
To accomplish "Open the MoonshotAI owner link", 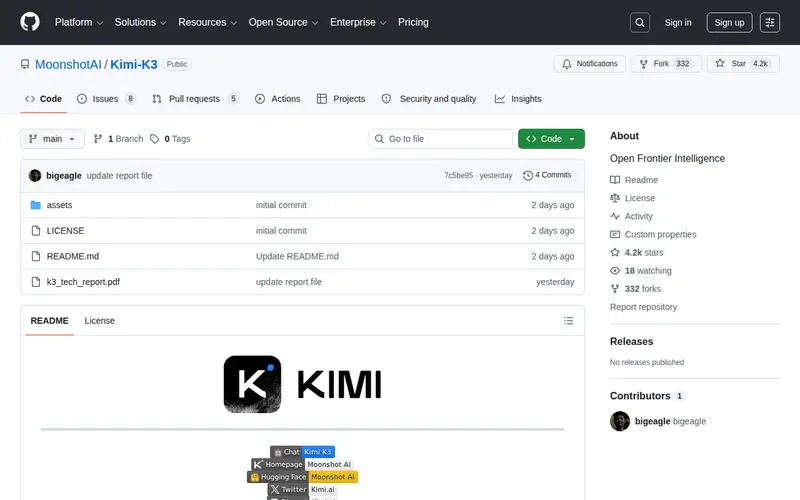I will click(68, 64).
